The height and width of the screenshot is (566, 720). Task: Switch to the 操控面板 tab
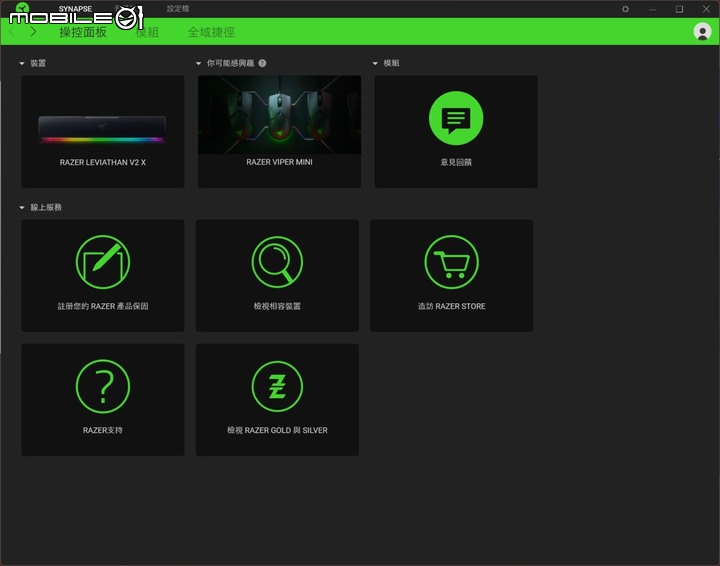(83, 32)
